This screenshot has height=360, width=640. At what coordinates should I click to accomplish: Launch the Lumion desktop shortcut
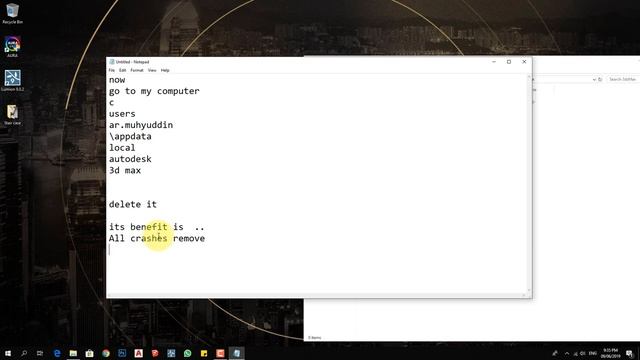[x=12, y=80]
